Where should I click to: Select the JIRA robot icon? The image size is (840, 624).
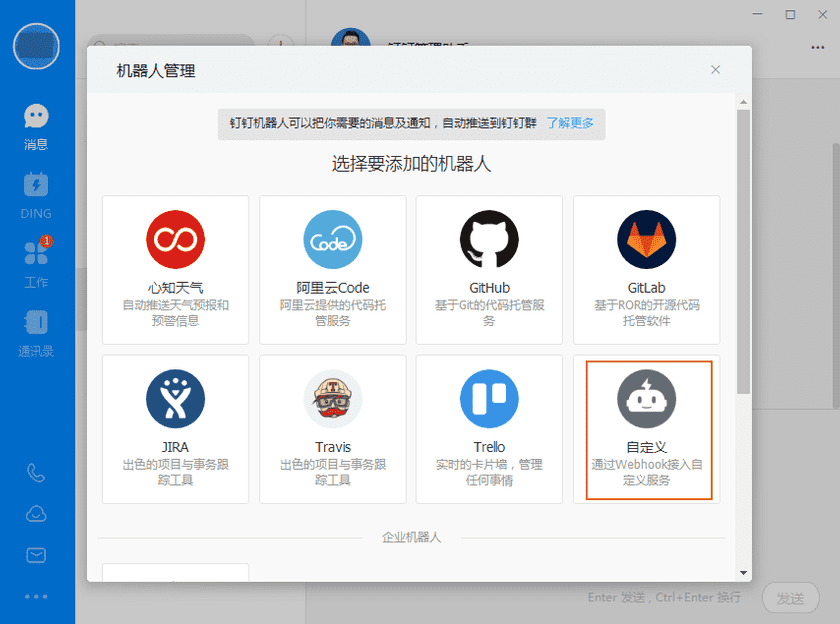pyautogui.click(x=175, y=399)
